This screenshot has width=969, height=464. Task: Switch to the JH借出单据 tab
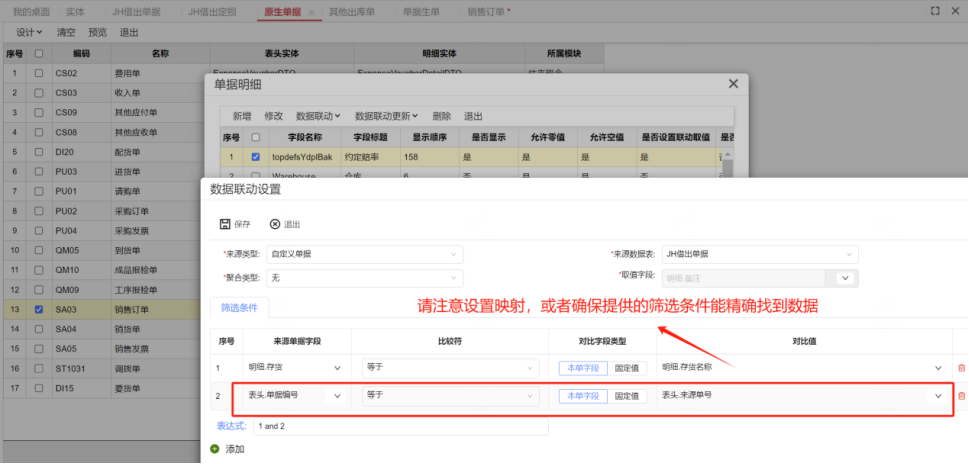(x=137, y=12)
